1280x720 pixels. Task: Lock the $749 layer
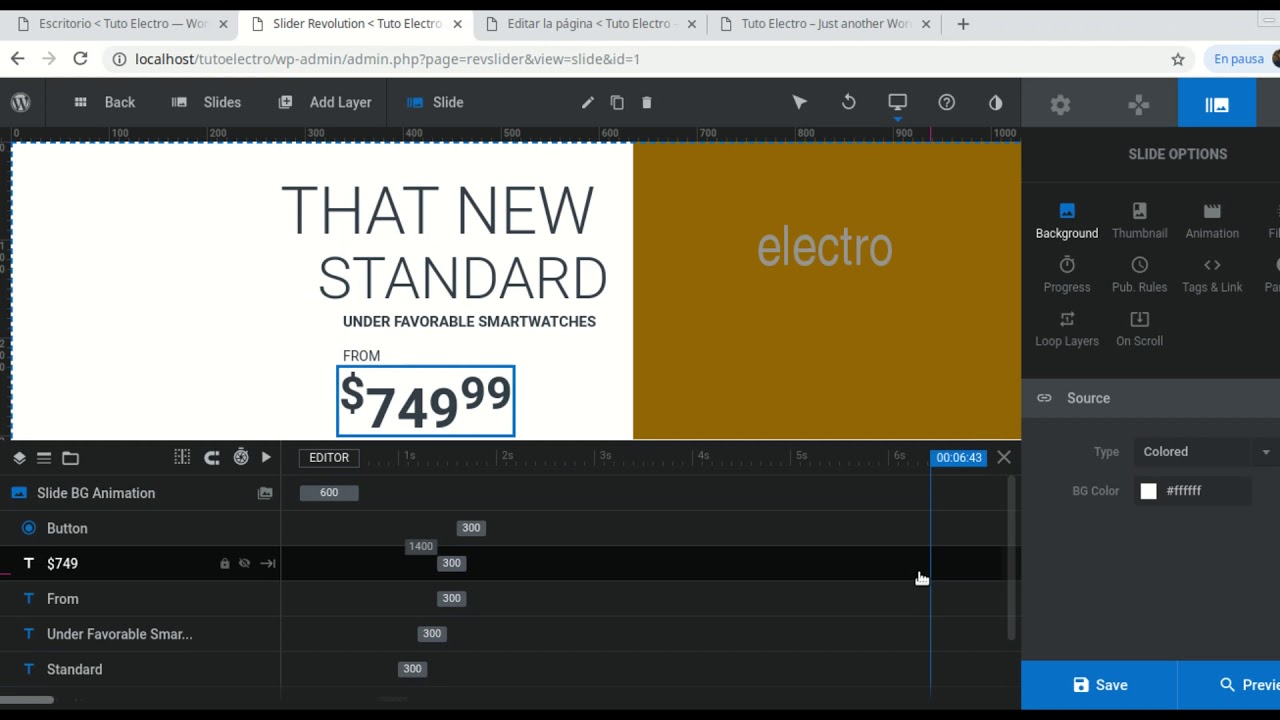point(225,564)
